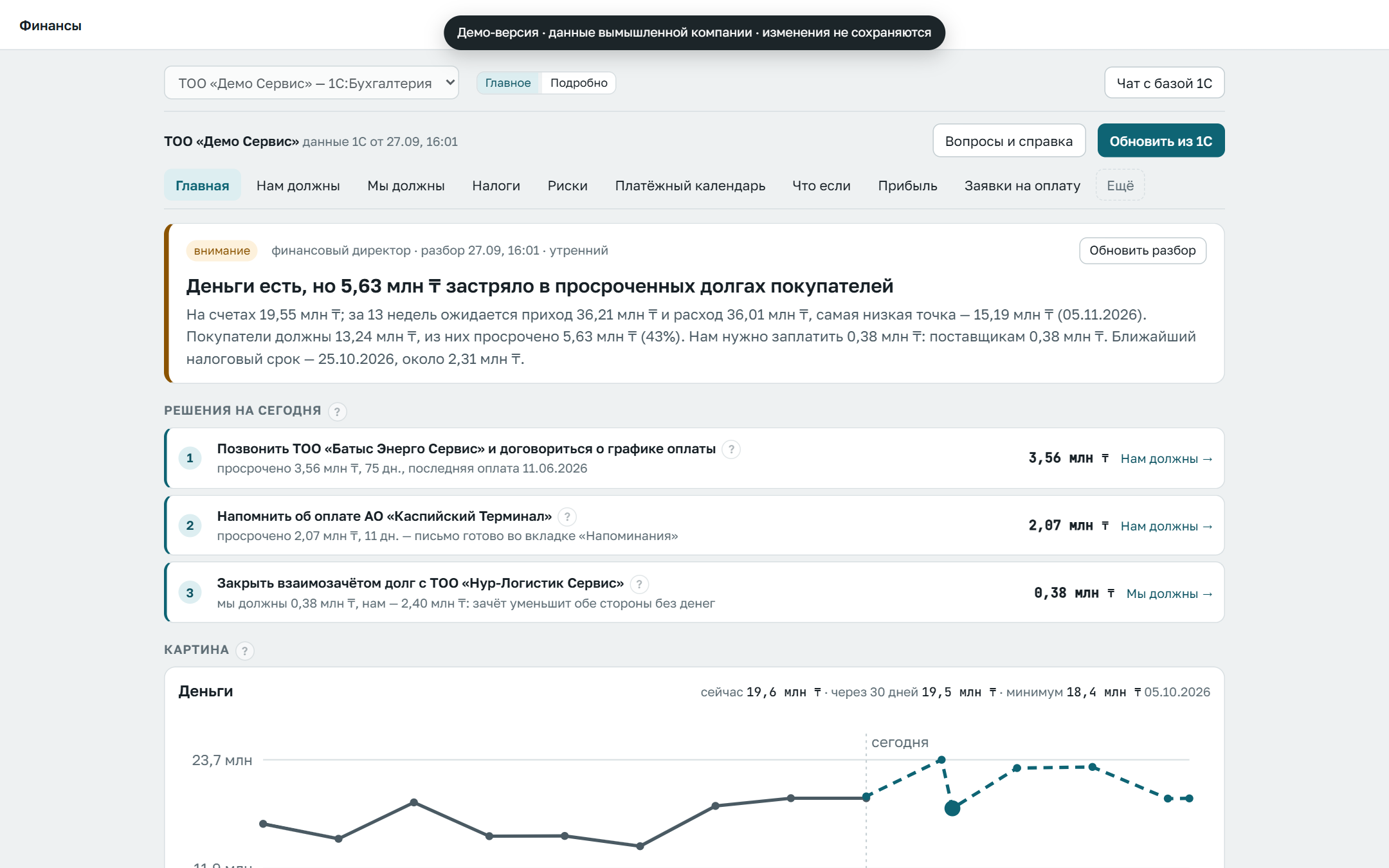Screen dimensions: 1389x868
Task: Follow Нам должны link for 3,56 млн
Action: [1167, 459]
